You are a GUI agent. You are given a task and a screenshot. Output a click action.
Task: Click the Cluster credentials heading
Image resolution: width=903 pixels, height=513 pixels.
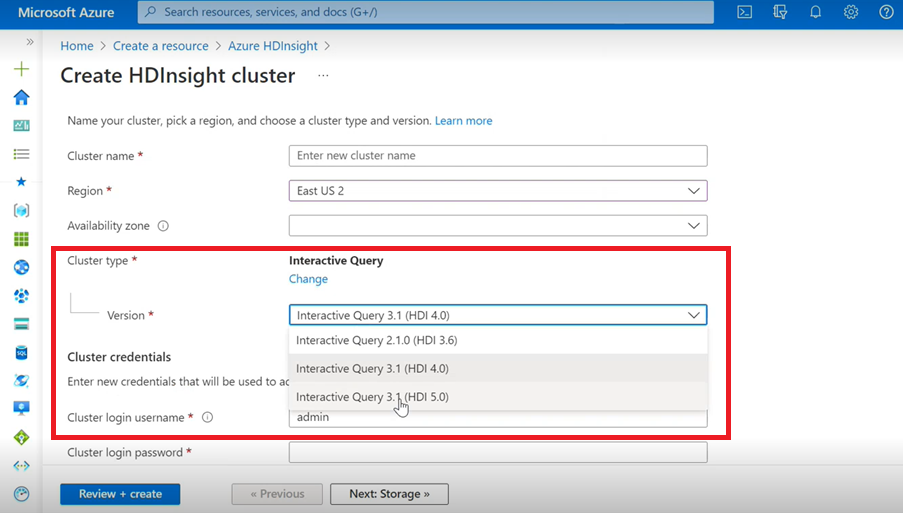coord(119,357)
